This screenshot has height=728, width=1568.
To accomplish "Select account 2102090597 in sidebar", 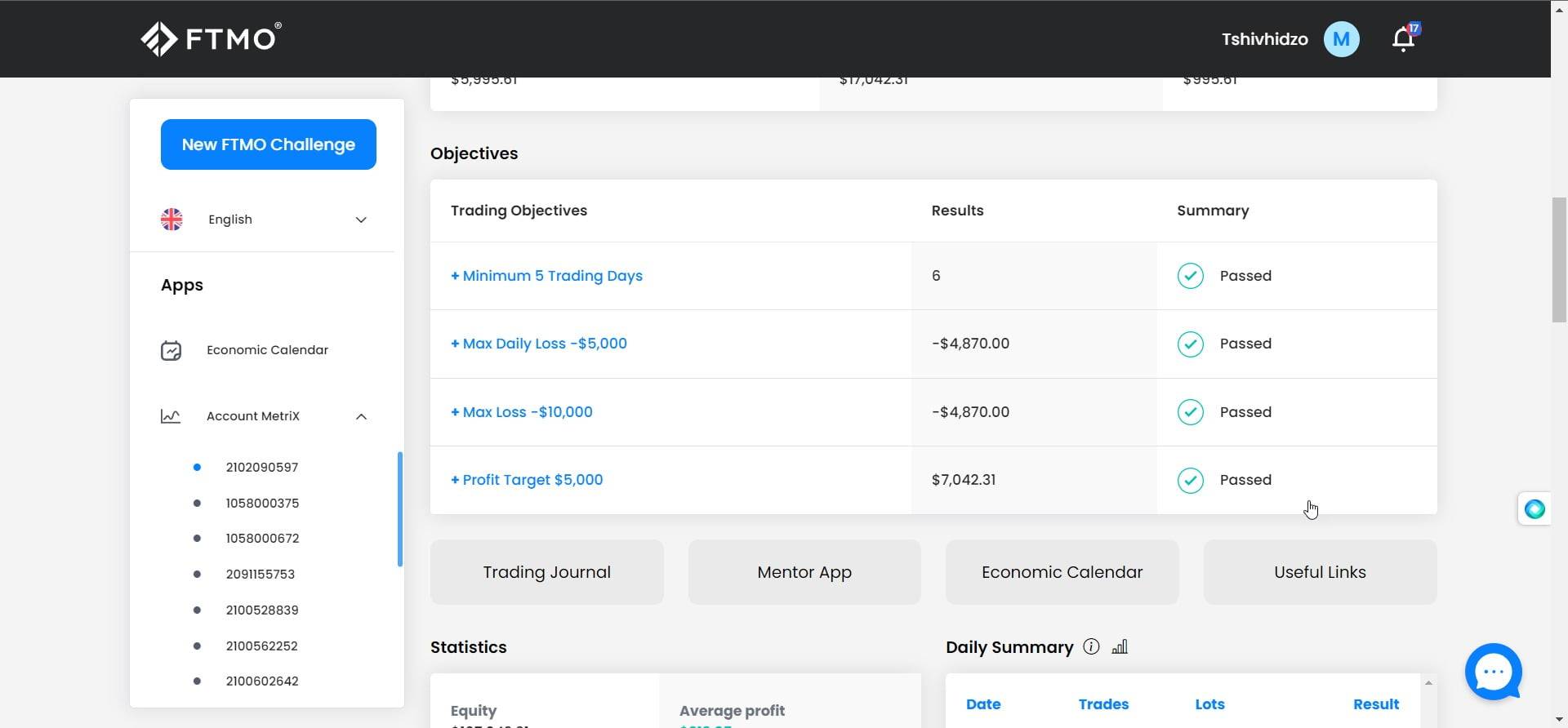I will (x=261, y=468).
